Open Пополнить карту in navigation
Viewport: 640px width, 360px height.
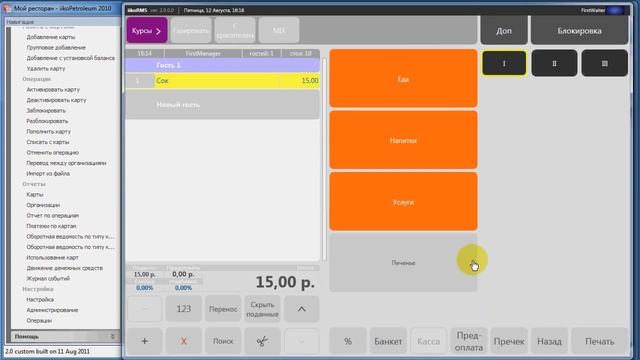click(49, 131)
